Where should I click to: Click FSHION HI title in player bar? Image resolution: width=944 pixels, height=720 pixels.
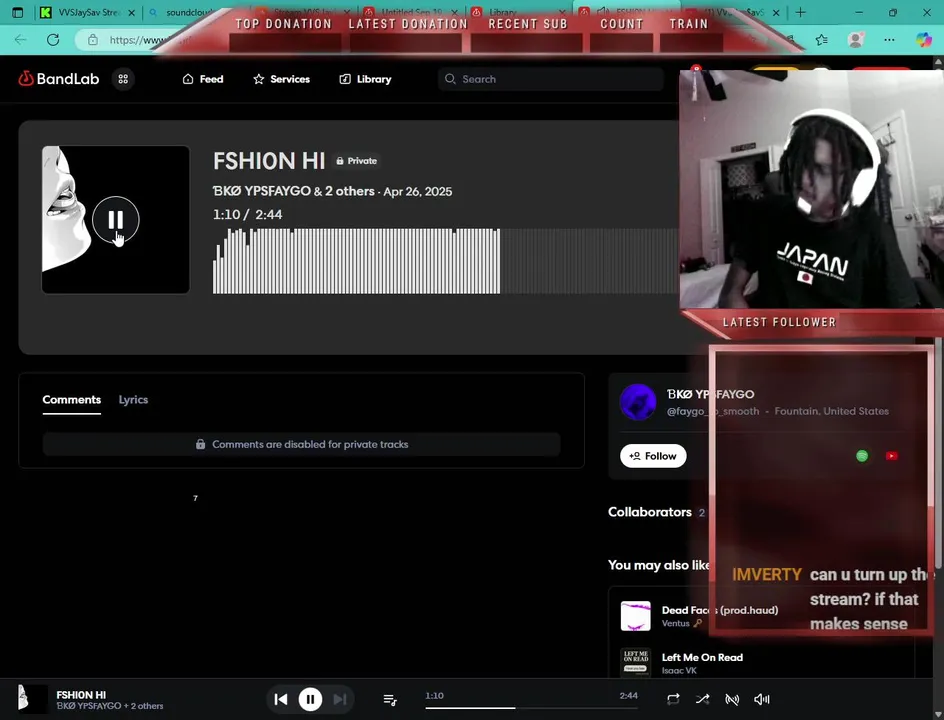coord(81,695)
